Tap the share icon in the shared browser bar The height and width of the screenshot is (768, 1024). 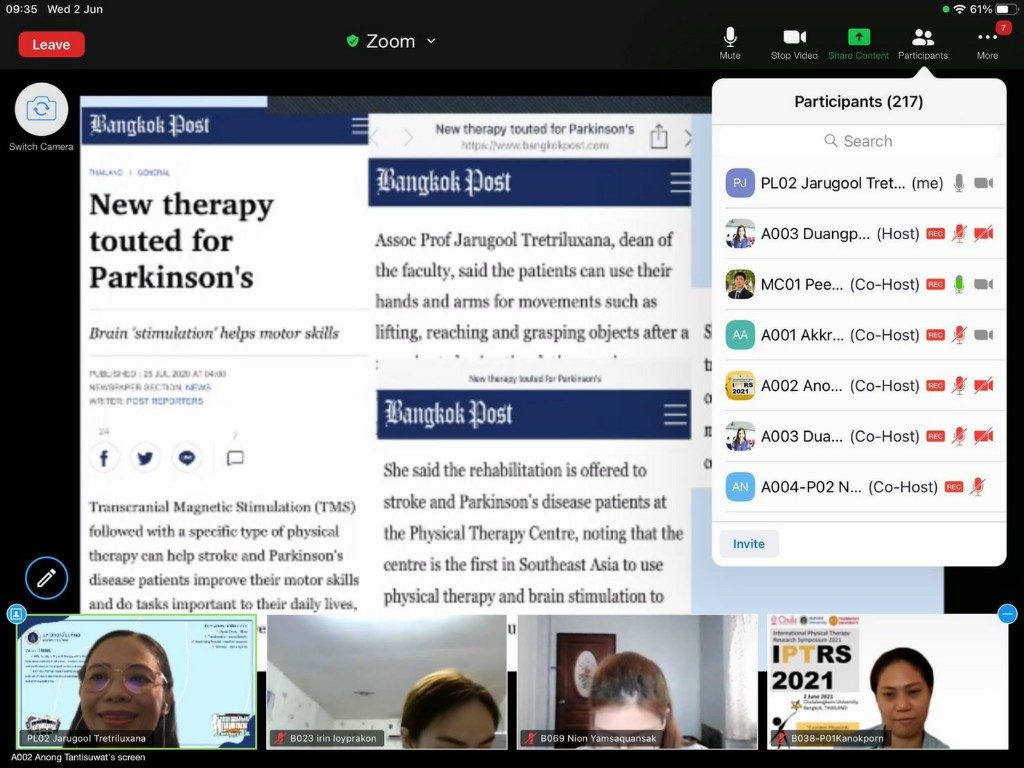tap(658, 137)
